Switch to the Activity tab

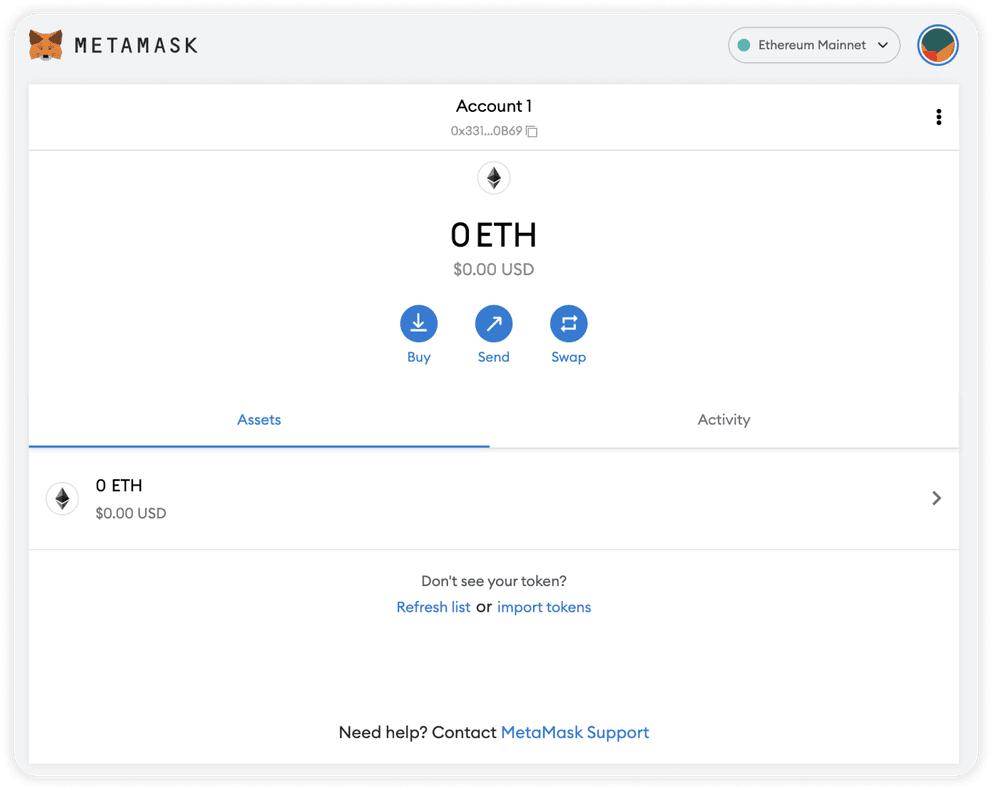pos(723,420)
